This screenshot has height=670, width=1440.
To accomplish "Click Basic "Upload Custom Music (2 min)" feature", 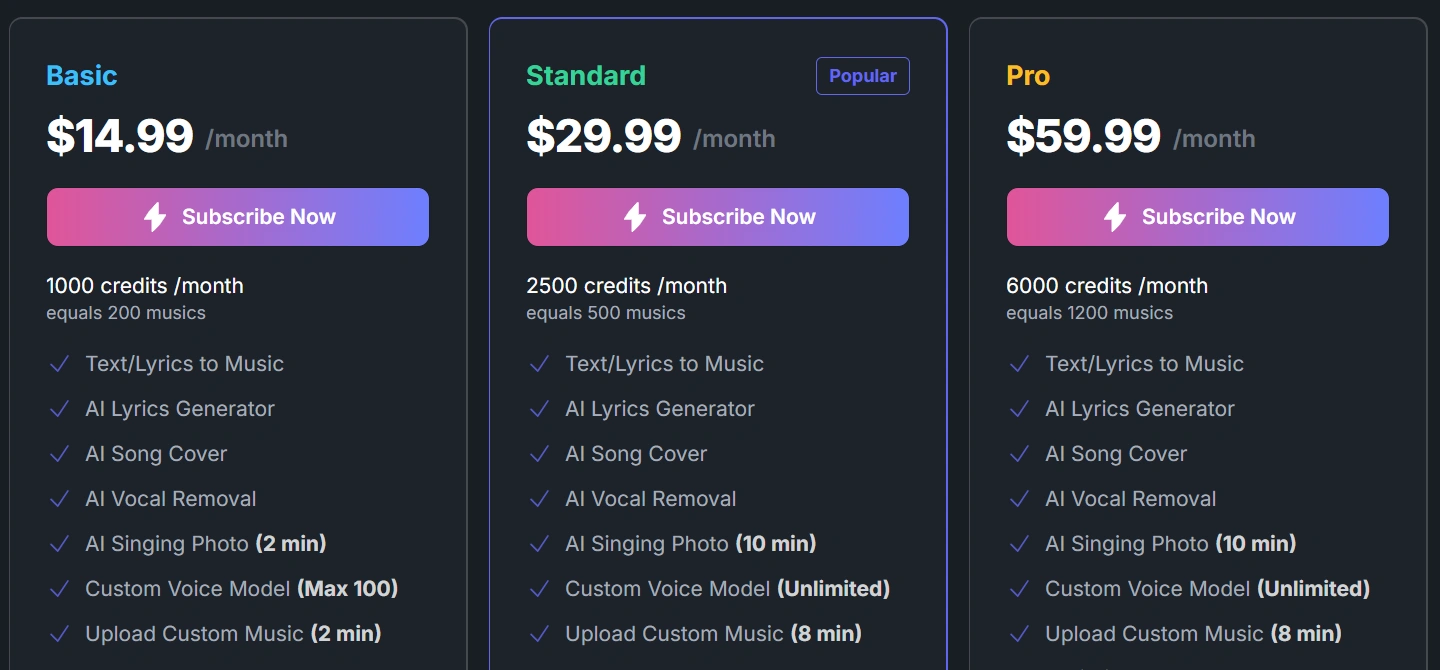I will pos(233,634).
